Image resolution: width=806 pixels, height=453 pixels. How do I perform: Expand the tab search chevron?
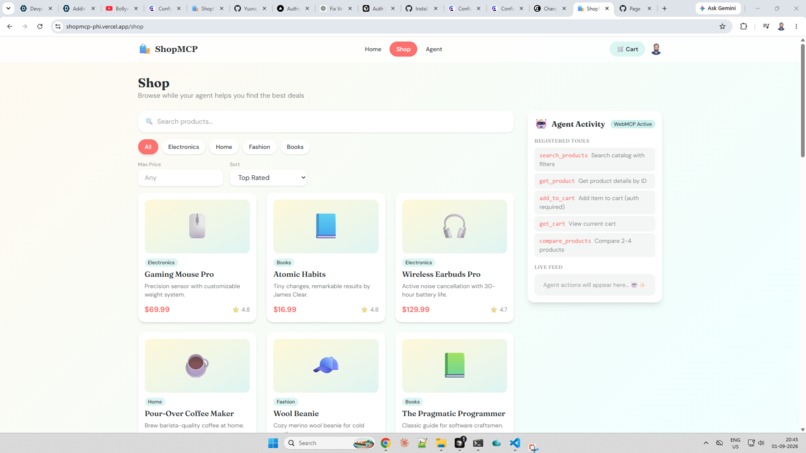coord(8,8)
